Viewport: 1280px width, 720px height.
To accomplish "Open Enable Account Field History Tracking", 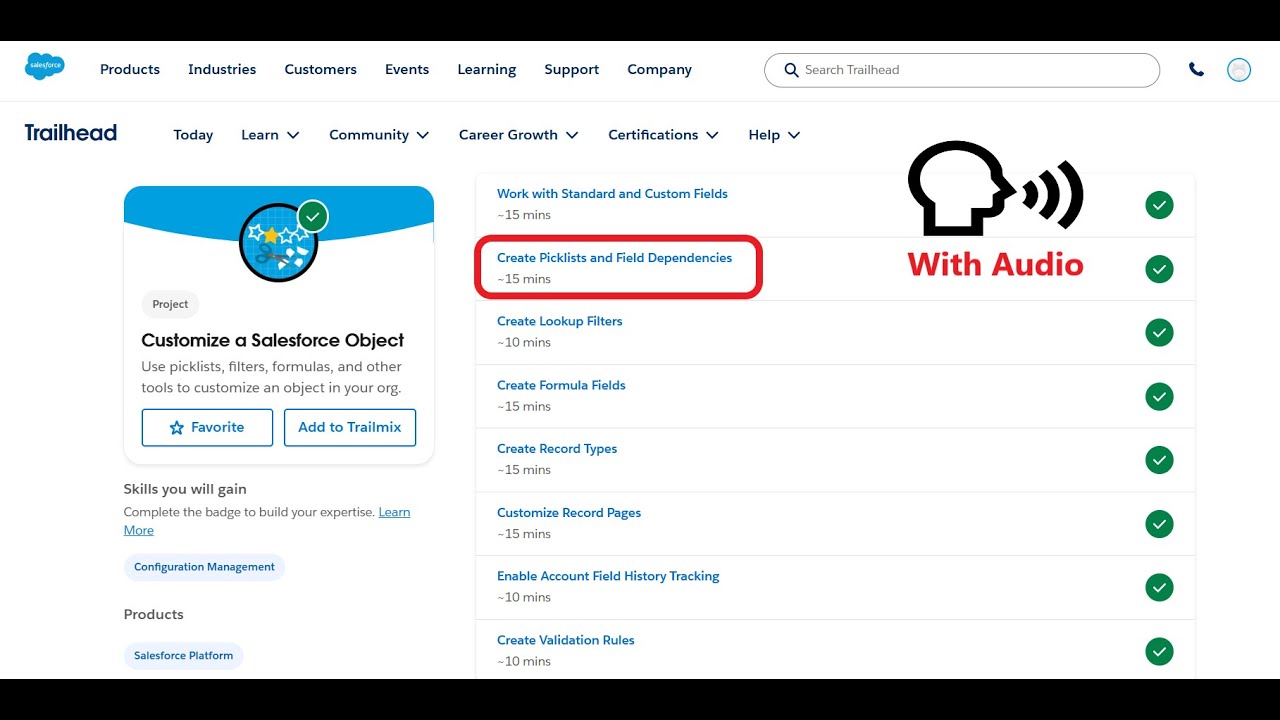I will pyautogui.click(x=608, y=576).
